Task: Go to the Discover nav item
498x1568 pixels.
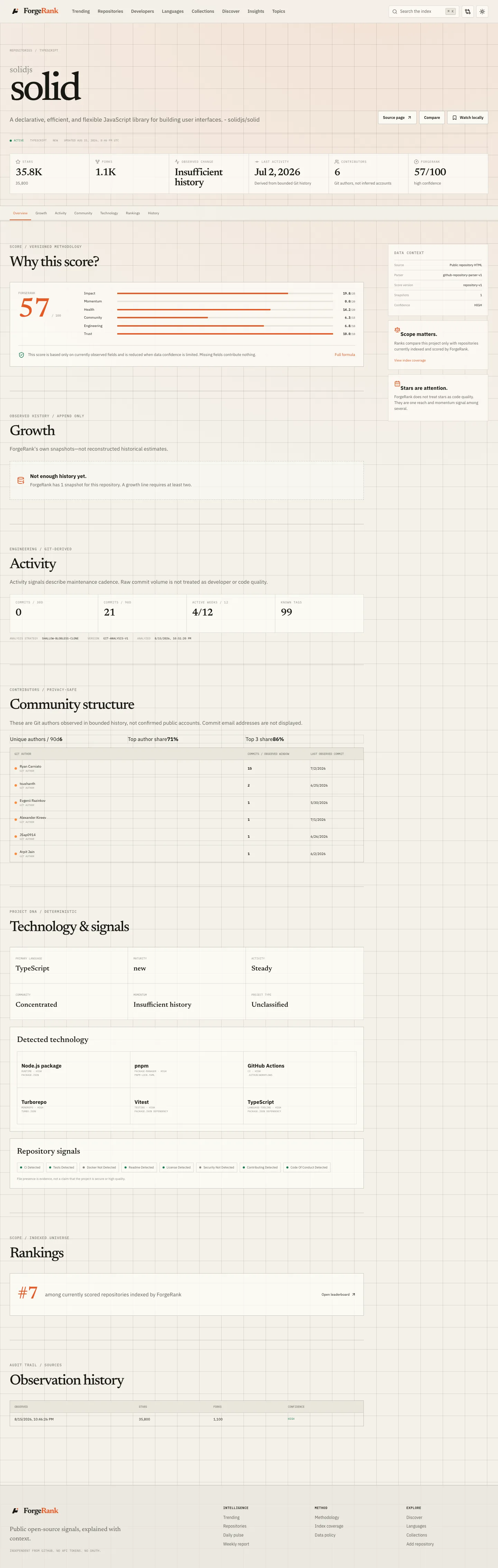Action: tap(231, 11)
